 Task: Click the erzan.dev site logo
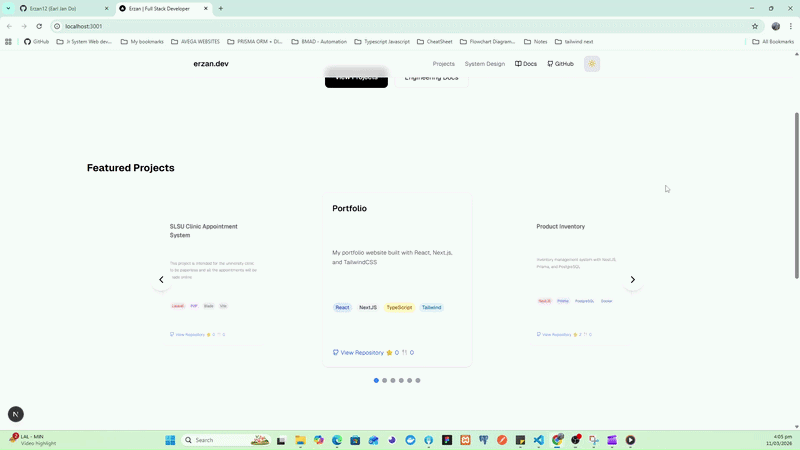[211, 64]
